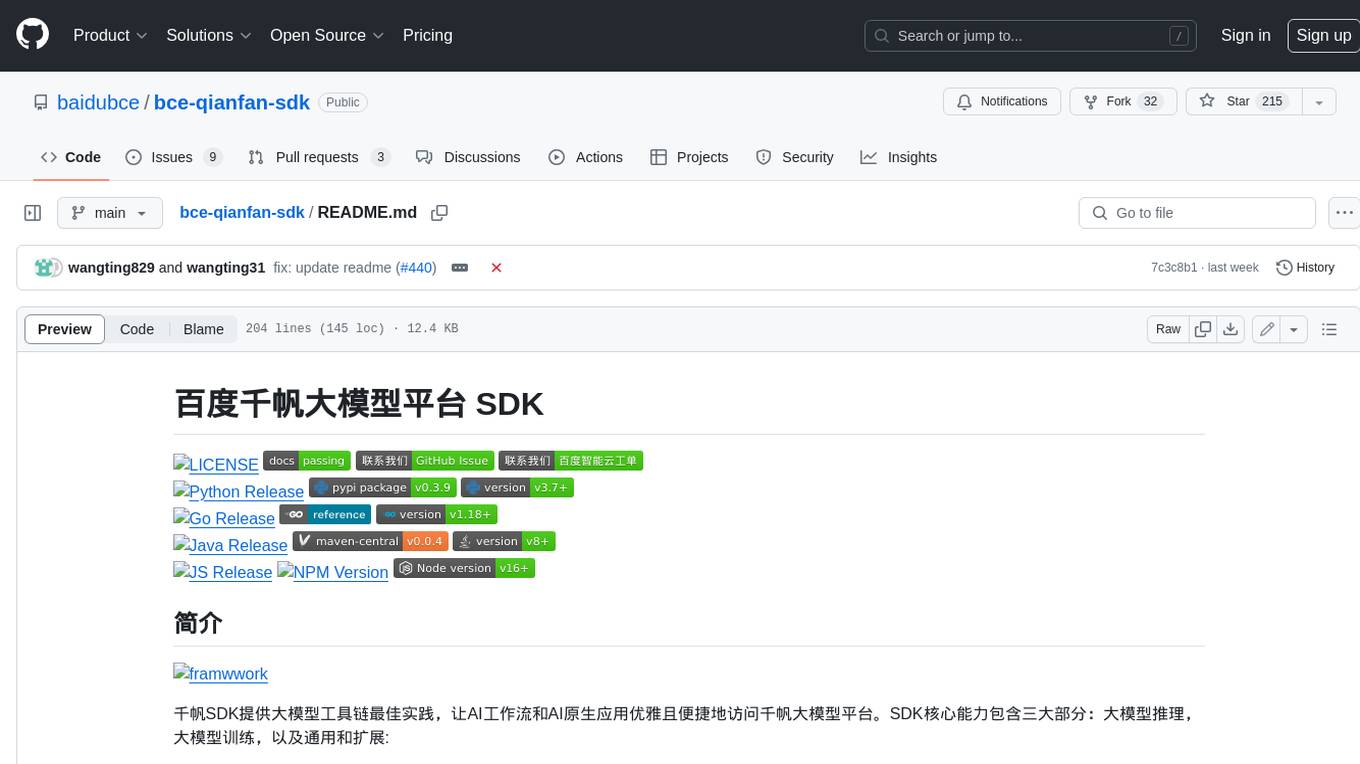Screen dimensions: 1360x764
Task: Expand the commit message details
Action: point(460,268)
